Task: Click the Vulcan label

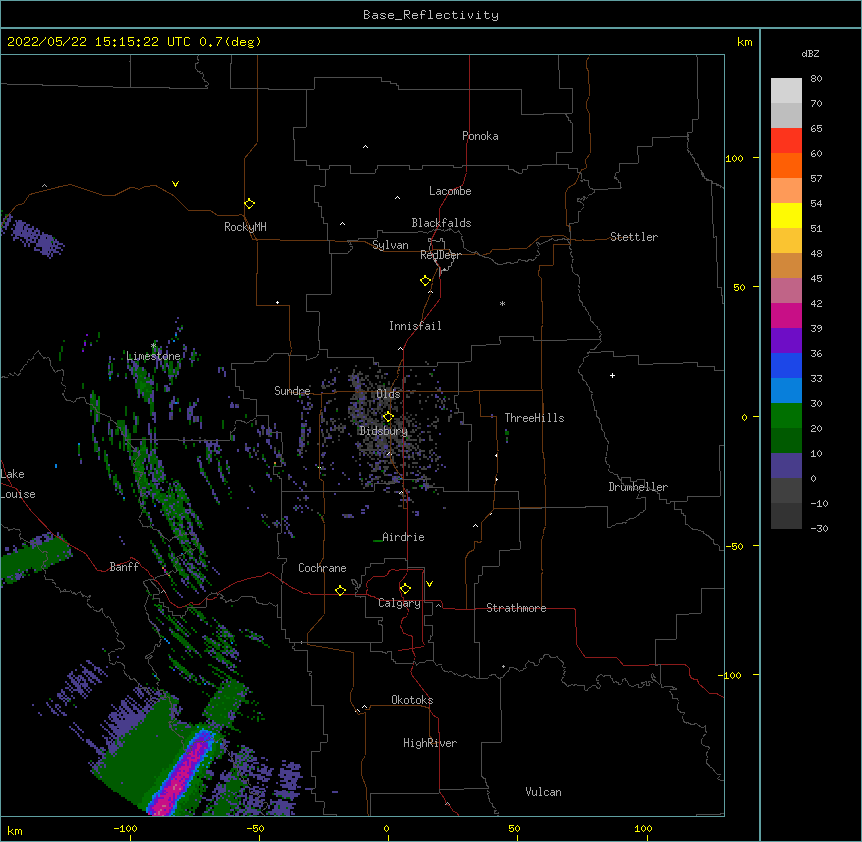Action: coord(543,792)
